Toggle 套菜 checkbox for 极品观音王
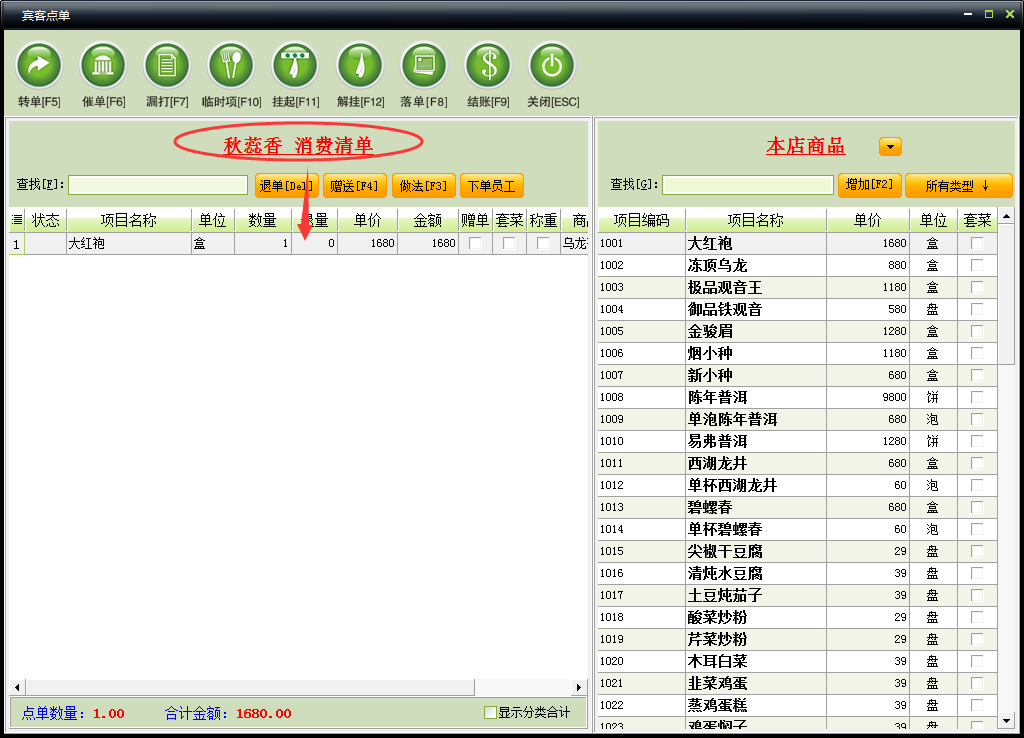Viewport: 1024px width, 738px height. [x=977, y=287]
